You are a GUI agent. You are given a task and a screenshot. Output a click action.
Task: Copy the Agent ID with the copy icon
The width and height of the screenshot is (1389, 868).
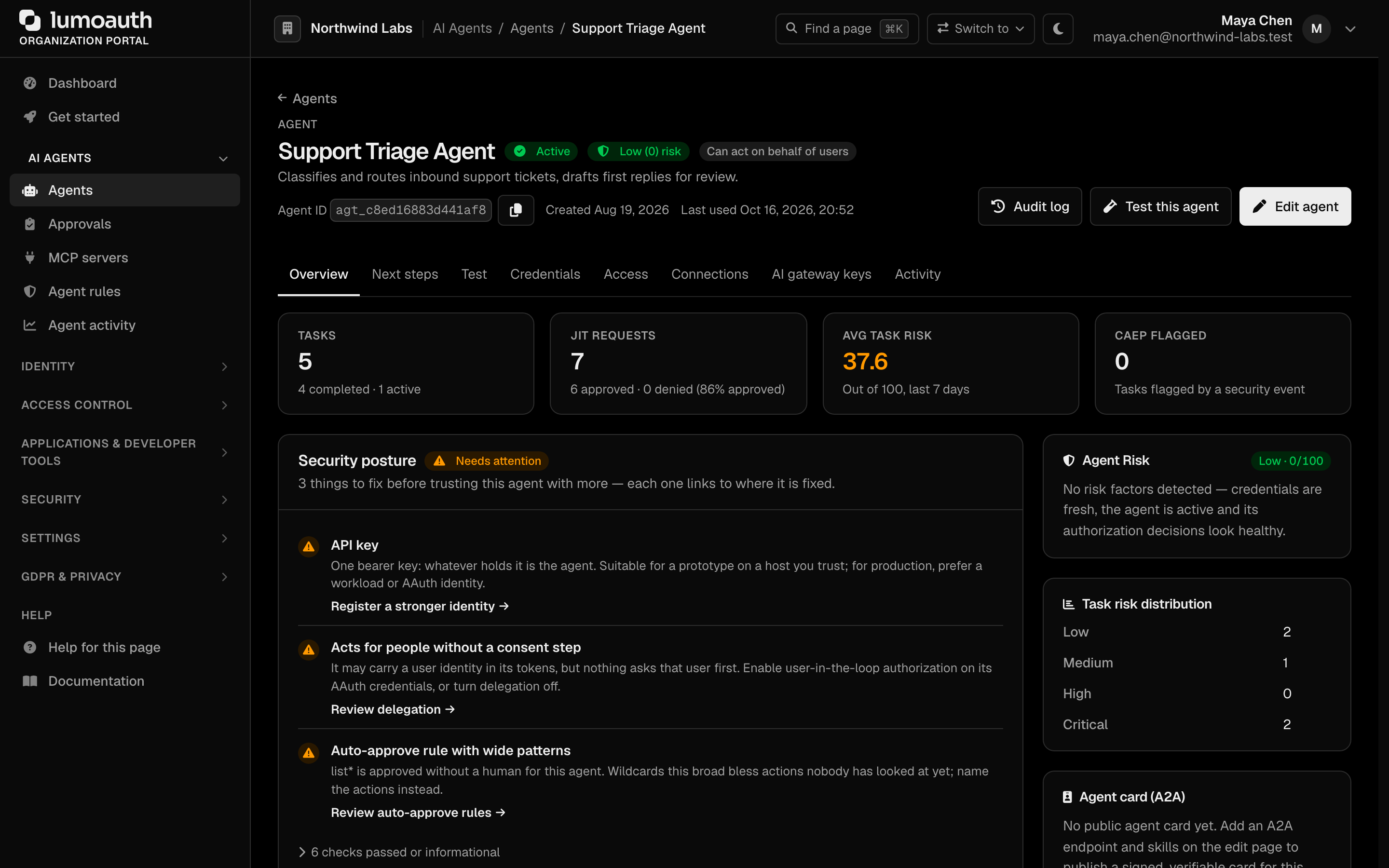click(x=516, y=210)
